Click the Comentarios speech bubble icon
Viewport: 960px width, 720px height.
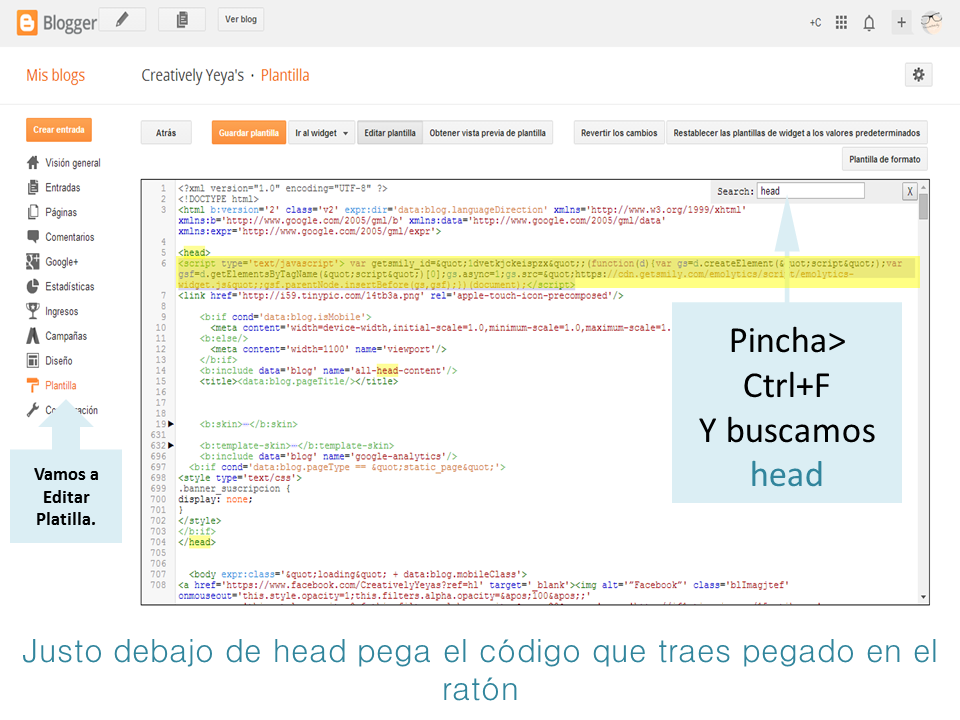tap(32, 236)
